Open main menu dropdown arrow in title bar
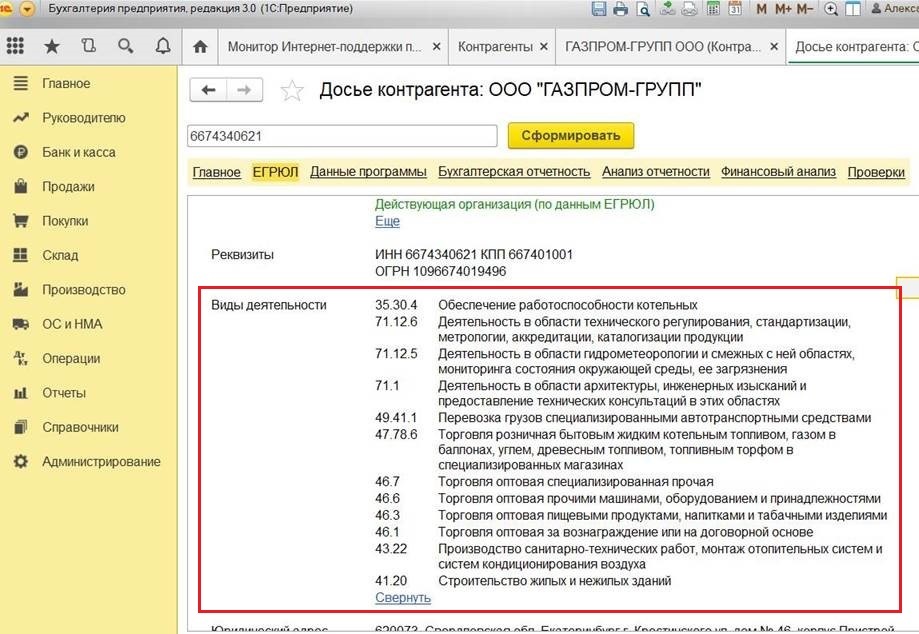Screen dimensions: 919x634 pyautogui.click(x=27, y=9)
